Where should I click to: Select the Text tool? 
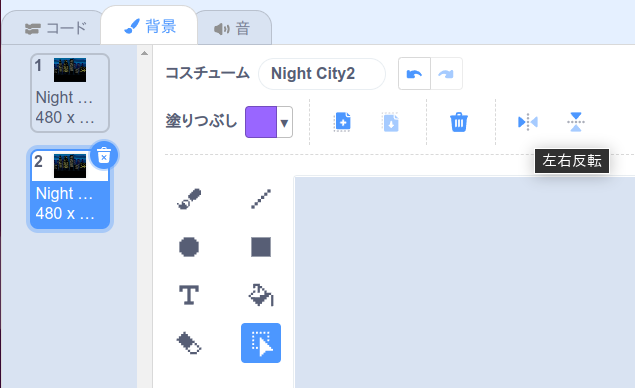(x=189, y=295)
